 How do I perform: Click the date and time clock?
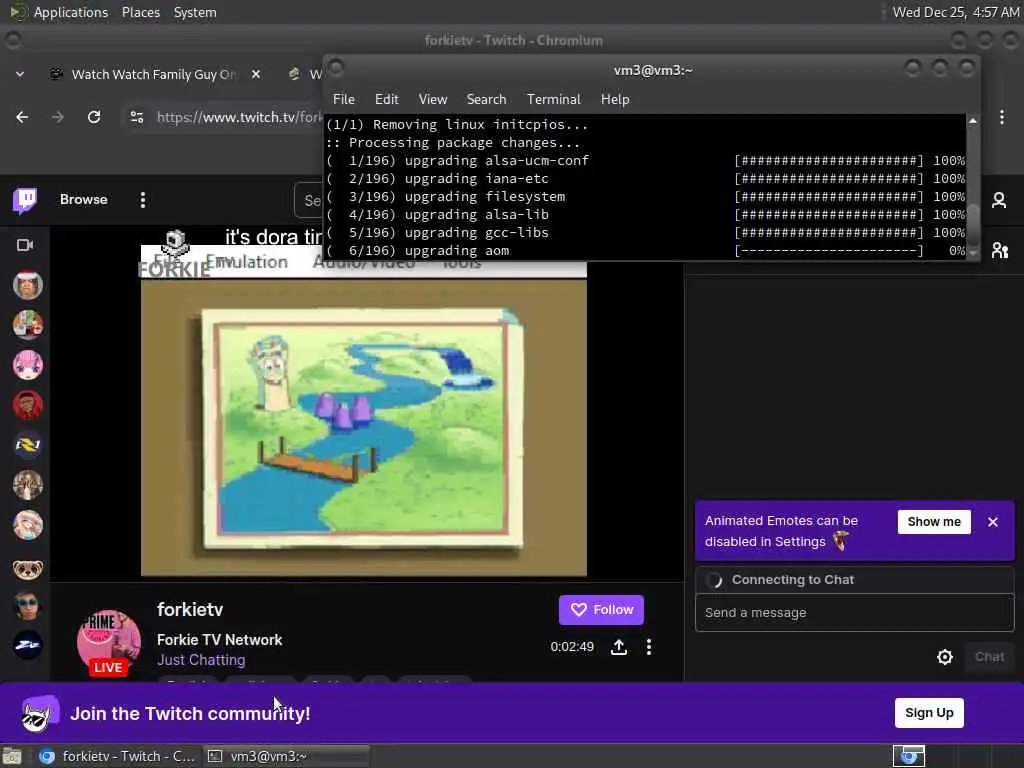click(955, 12)
